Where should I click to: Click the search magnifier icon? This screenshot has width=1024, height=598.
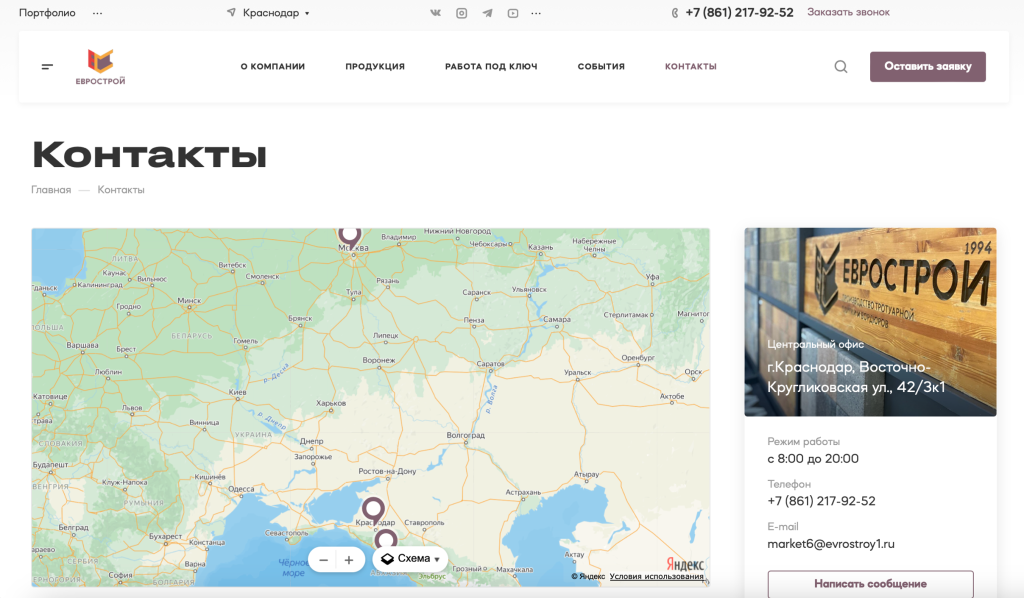[x=841, y=67]
